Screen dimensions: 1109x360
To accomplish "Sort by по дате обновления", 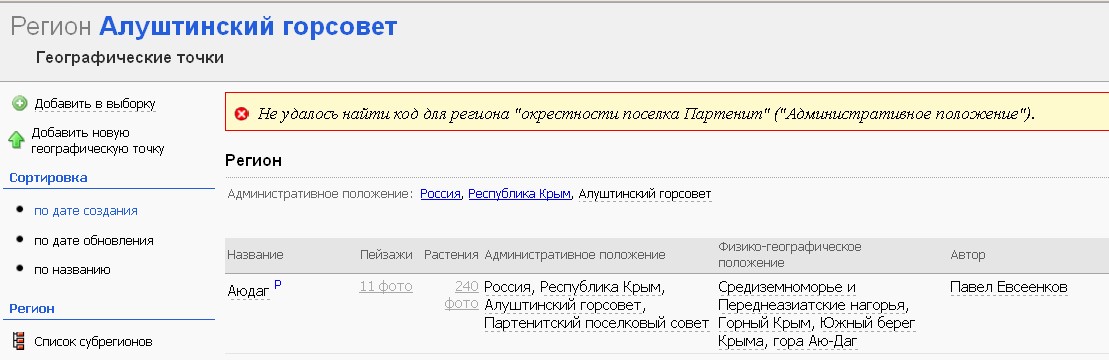I will point(93,240).
